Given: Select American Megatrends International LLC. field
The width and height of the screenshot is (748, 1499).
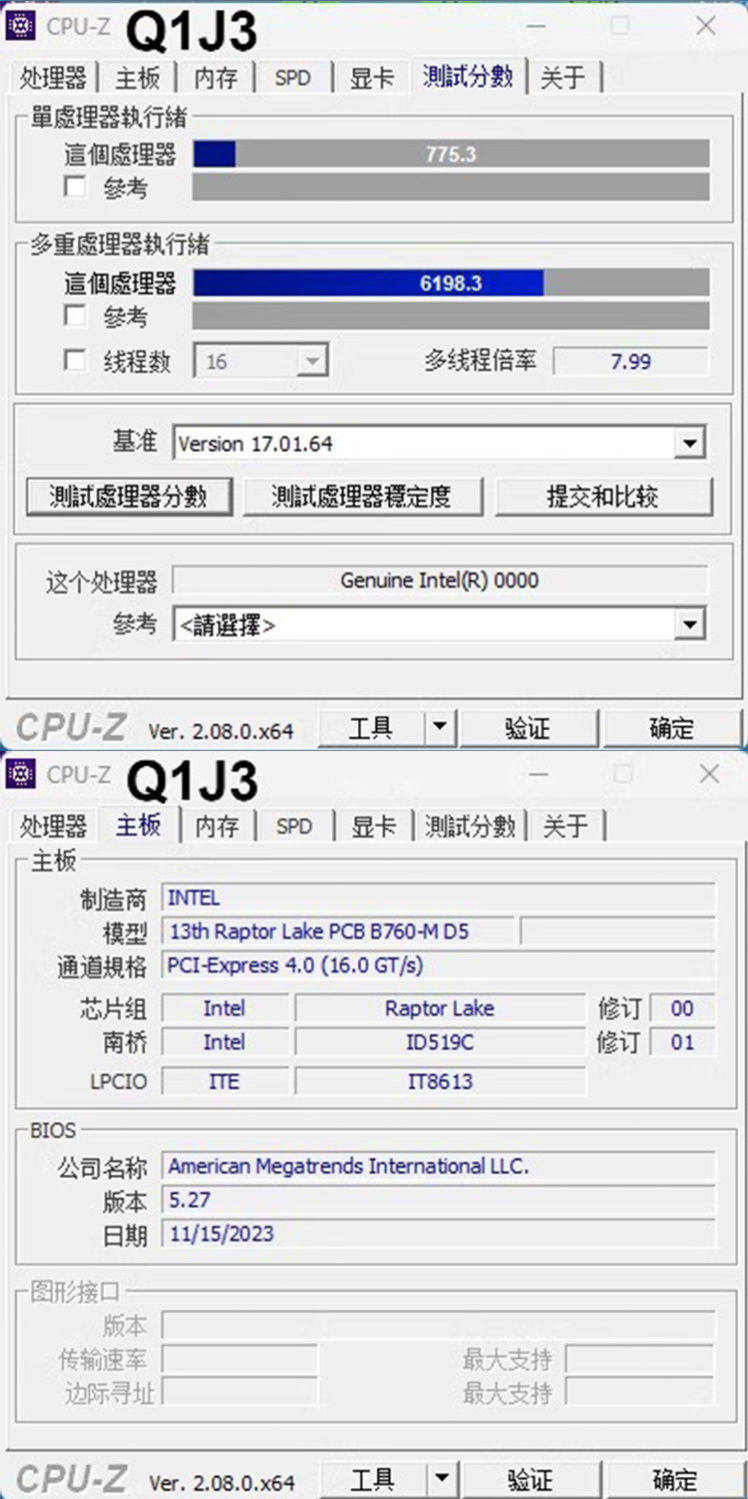Looking at the screenshot, I should point(439,1166).
